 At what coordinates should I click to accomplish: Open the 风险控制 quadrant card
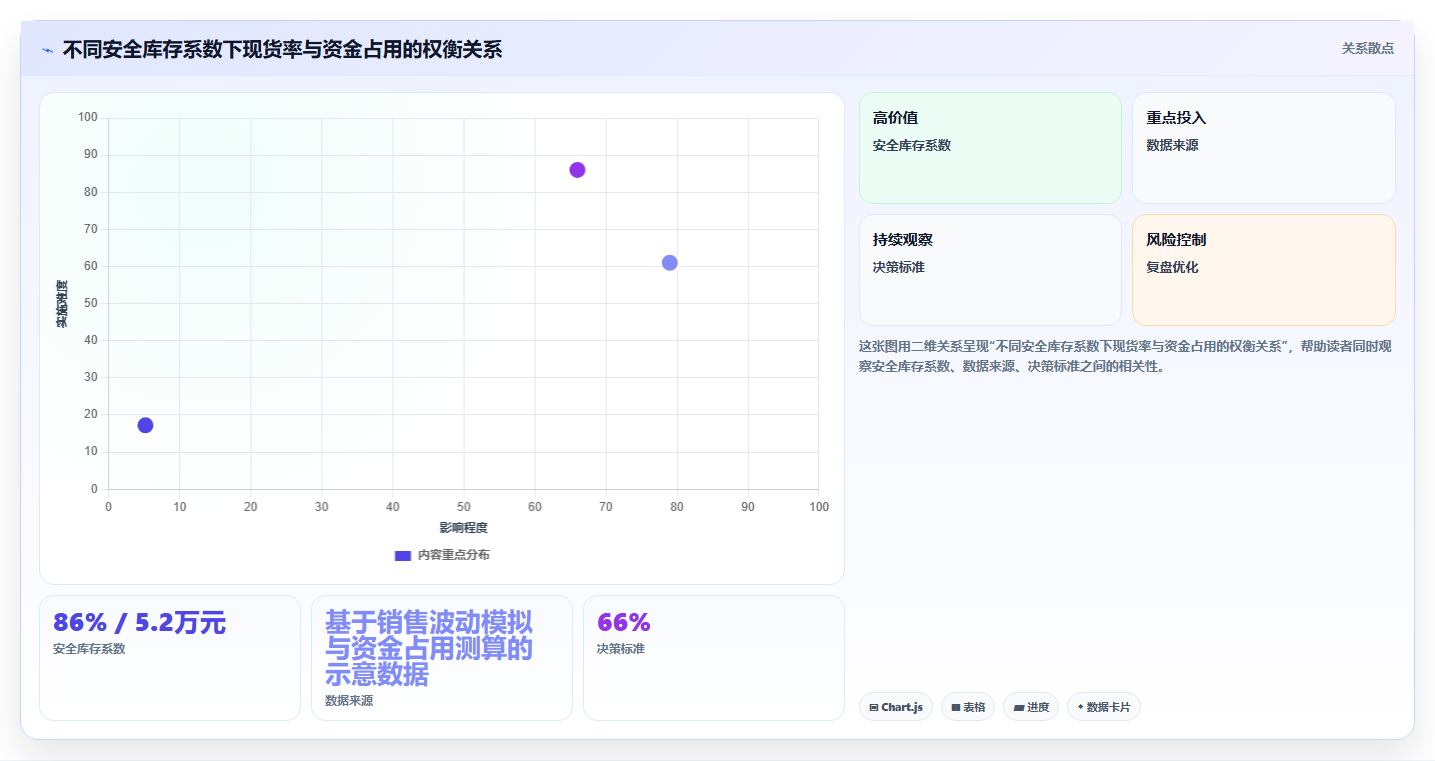pos(1263,270)
